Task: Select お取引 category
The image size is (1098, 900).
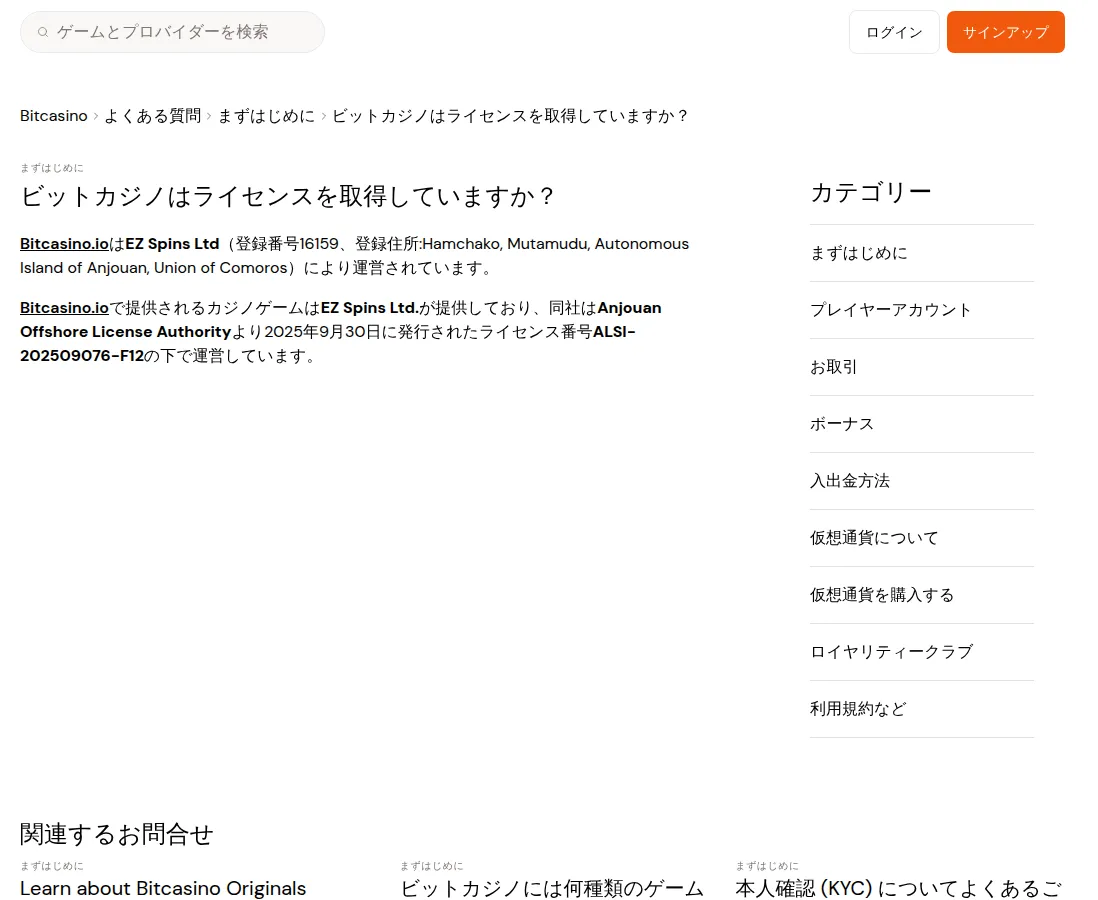Action: [922, 367]
